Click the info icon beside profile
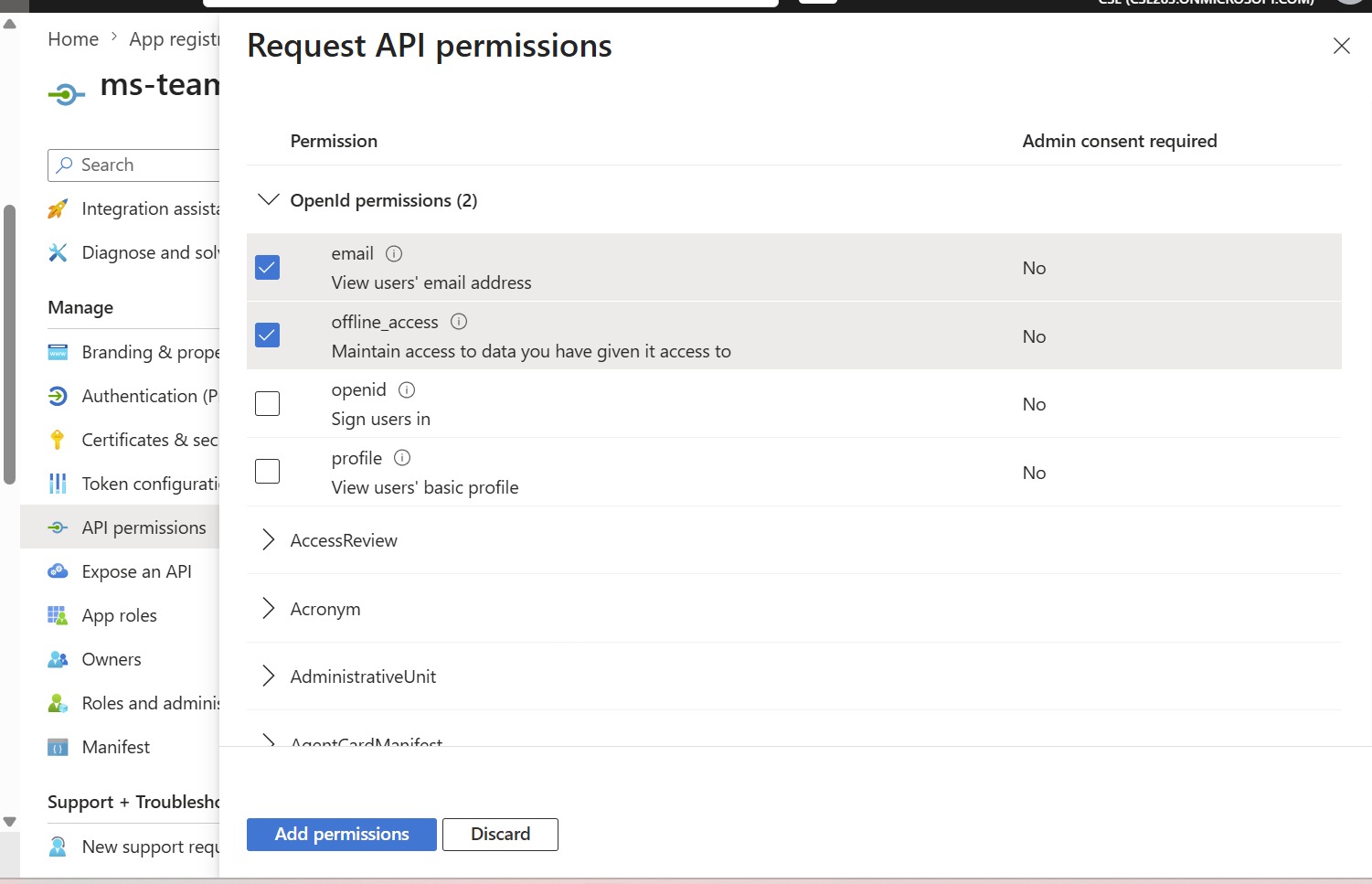This screenshot has width=1372, height=884. (x=402, y=458)
